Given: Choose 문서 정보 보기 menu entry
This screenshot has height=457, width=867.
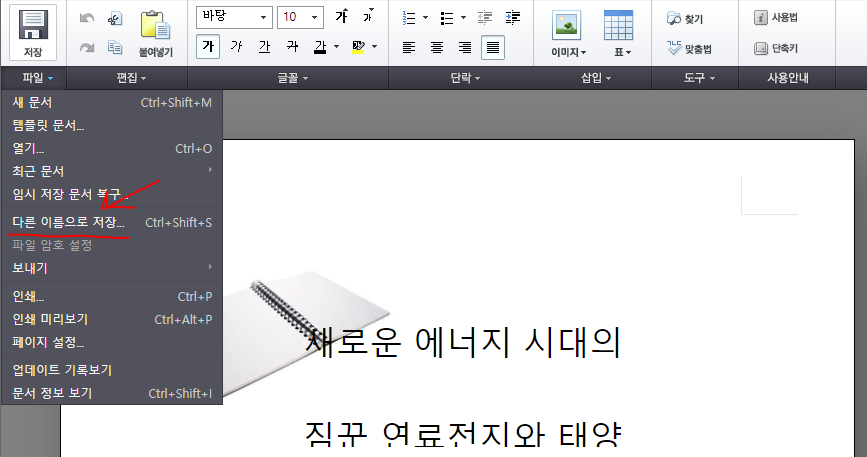Looking at the screenshot, I should coord(112,393).
